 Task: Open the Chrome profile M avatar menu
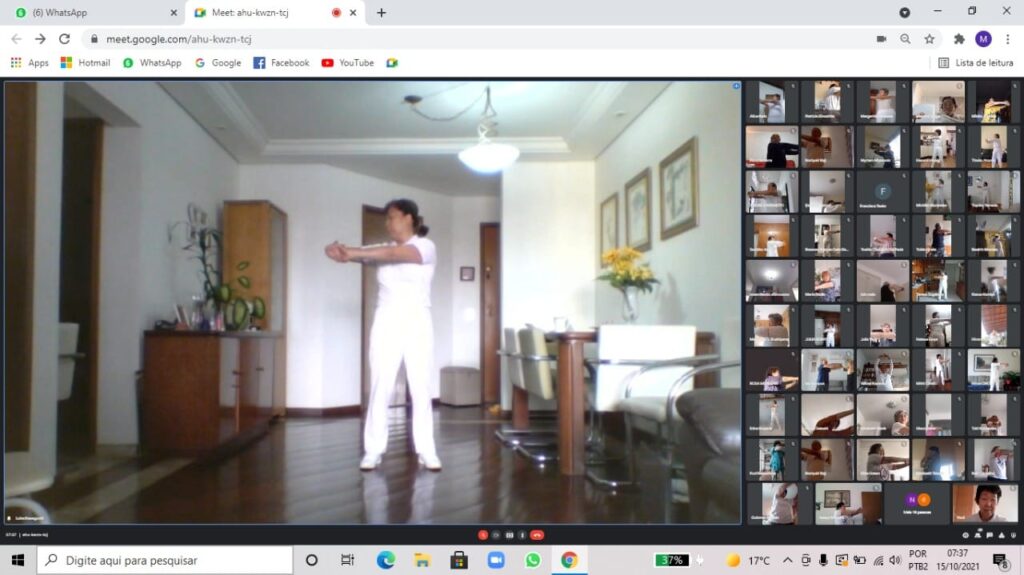tap(983, 39)
